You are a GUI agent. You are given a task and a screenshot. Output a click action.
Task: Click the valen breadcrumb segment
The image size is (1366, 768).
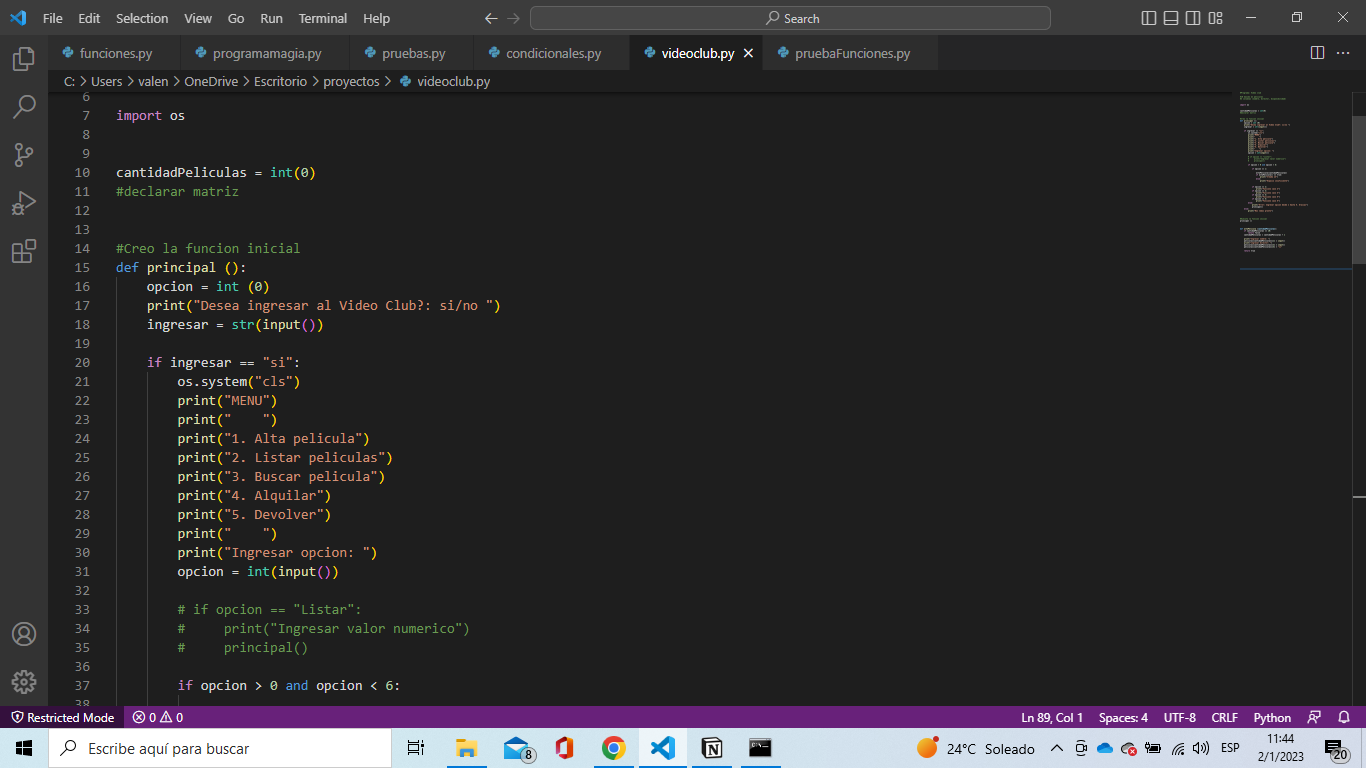coord(153,81)
